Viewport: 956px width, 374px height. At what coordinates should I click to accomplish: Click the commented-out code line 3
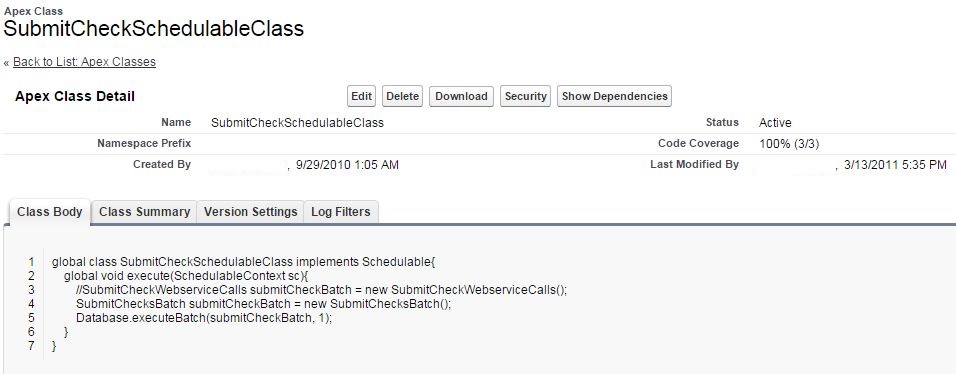(321, 290)
